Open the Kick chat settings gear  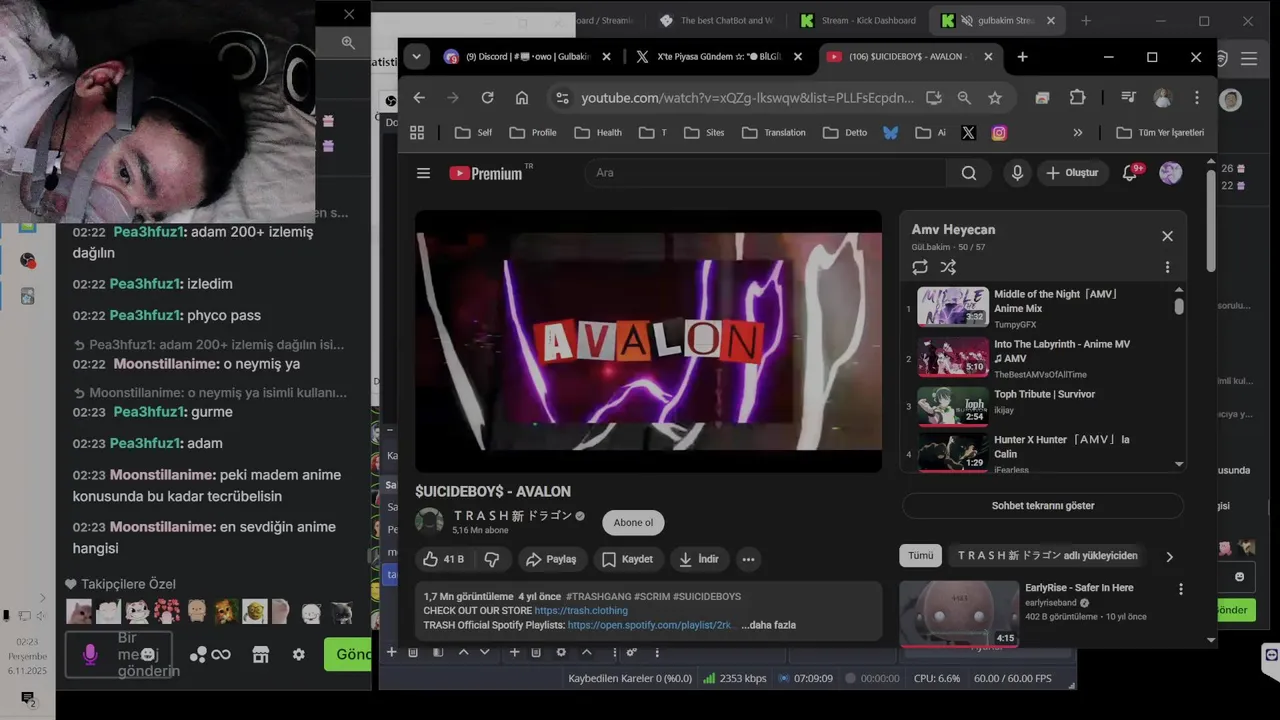[x=298, y=654]
